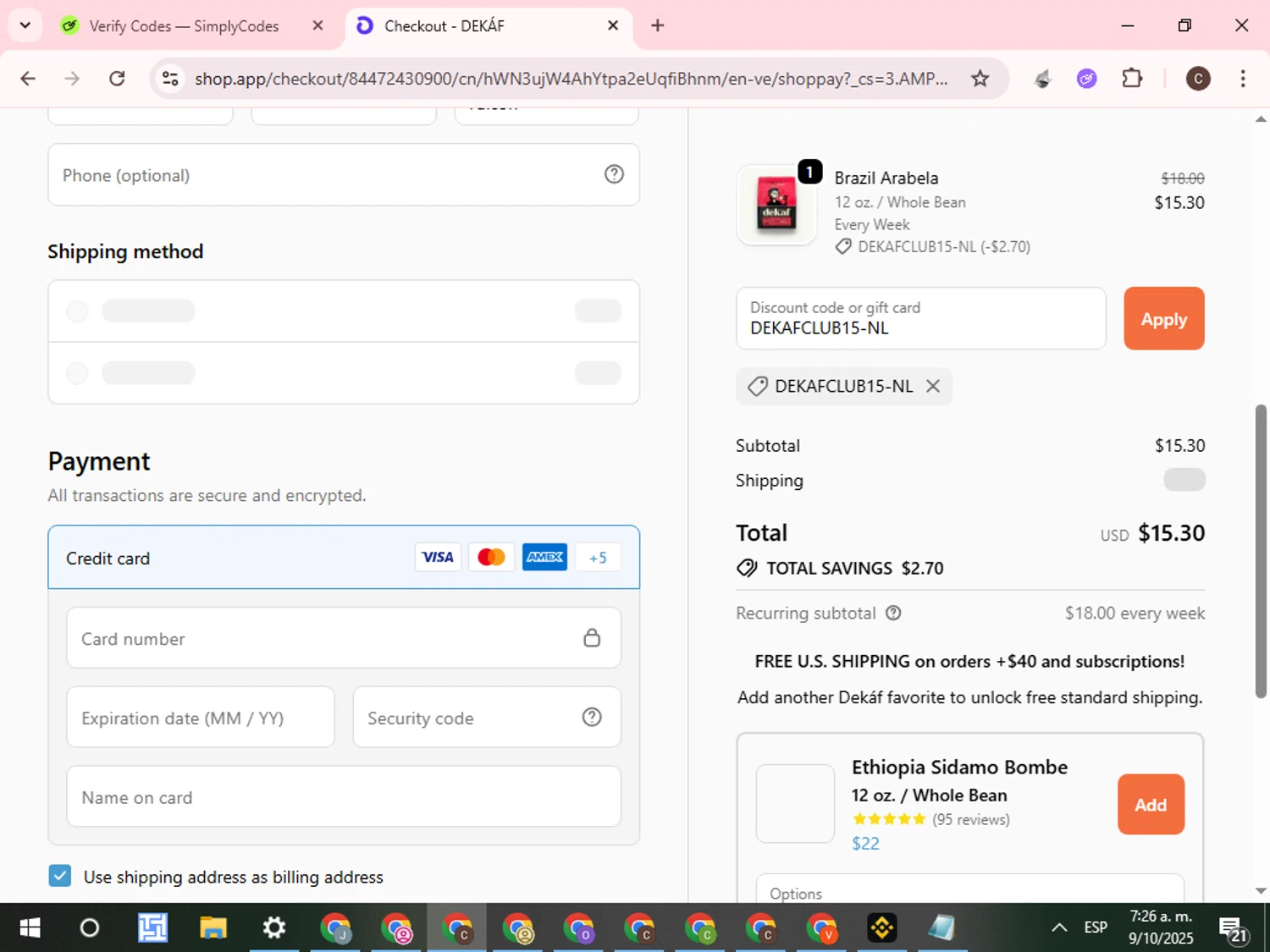
Task: Click the Ethiopia Sidamo $22 price
Action: [865, 843]
